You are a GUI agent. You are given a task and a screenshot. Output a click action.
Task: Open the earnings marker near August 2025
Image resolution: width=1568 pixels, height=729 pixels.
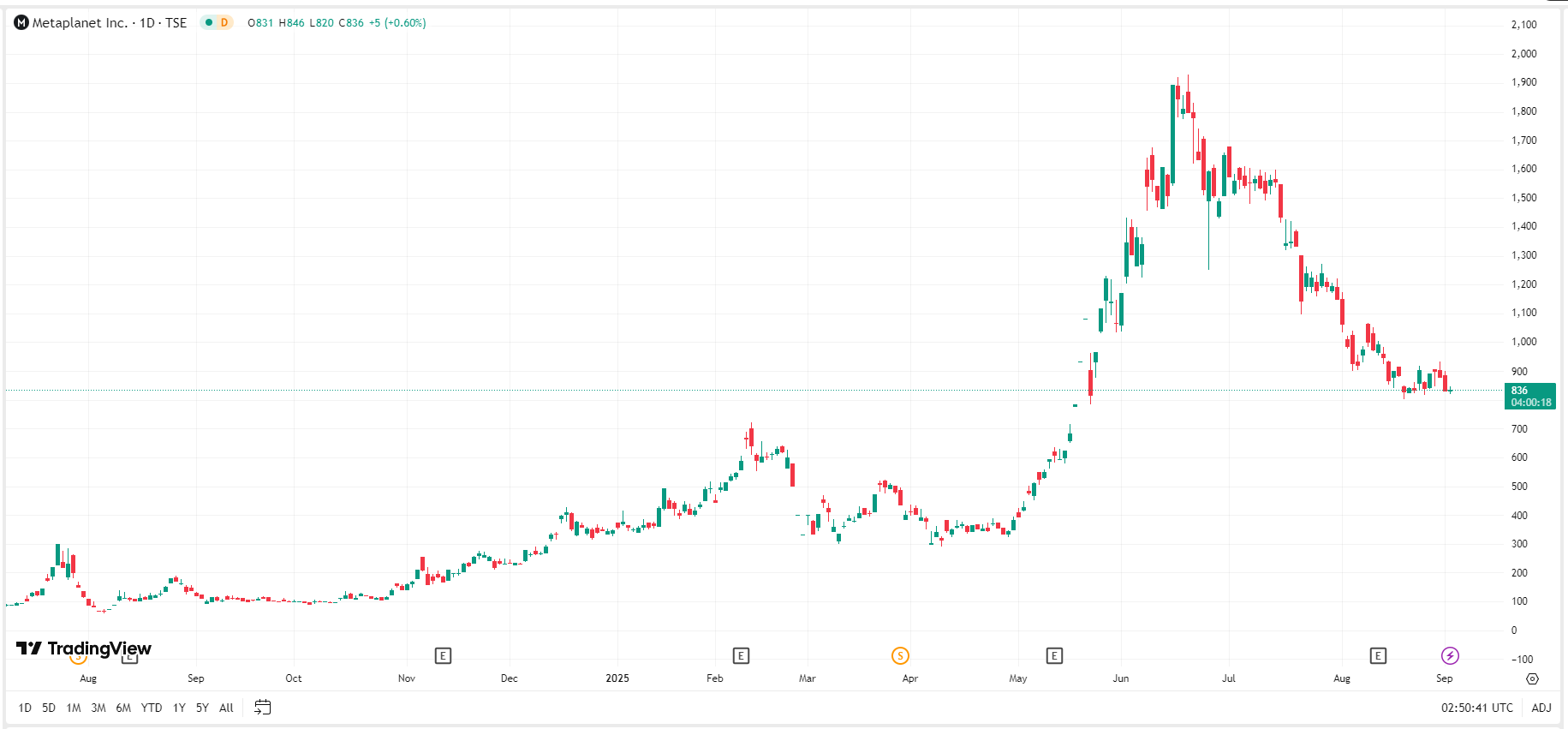tap(1378, 656)
